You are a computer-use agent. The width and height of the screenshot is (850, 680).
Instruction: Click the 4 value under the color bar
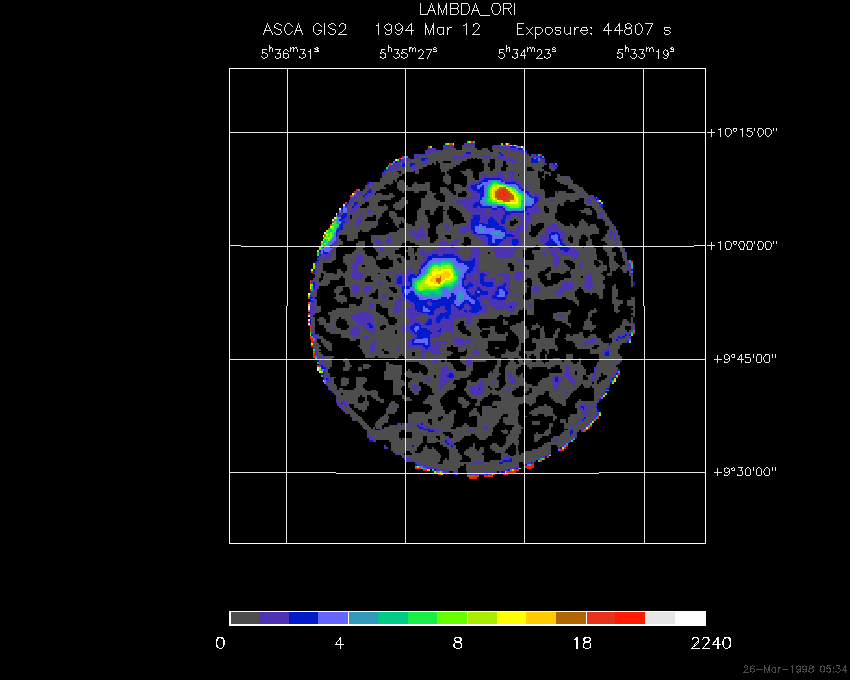339,644
